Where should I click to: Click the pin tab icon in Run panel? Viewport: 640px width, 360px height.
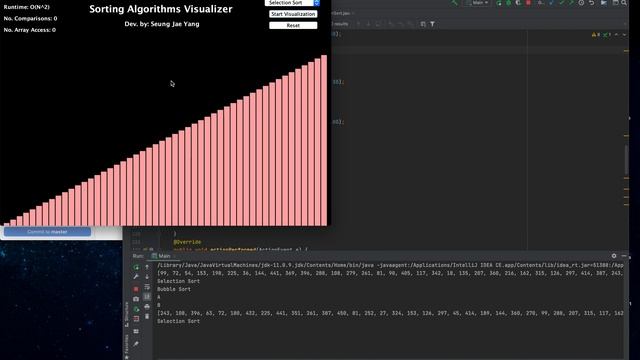tap(136, 344)
